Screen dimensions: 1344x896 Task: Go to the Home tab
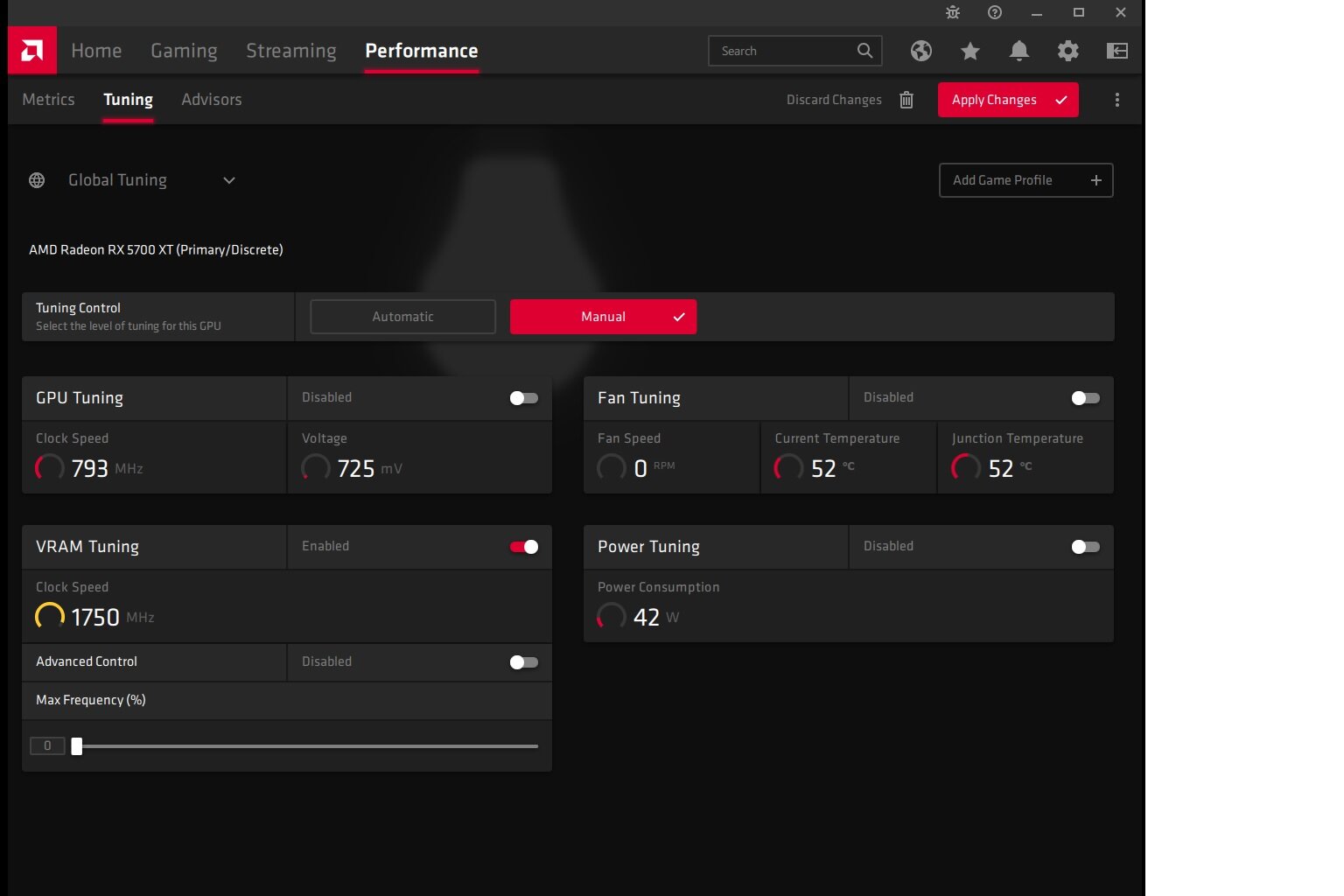(x=96, y=51)
